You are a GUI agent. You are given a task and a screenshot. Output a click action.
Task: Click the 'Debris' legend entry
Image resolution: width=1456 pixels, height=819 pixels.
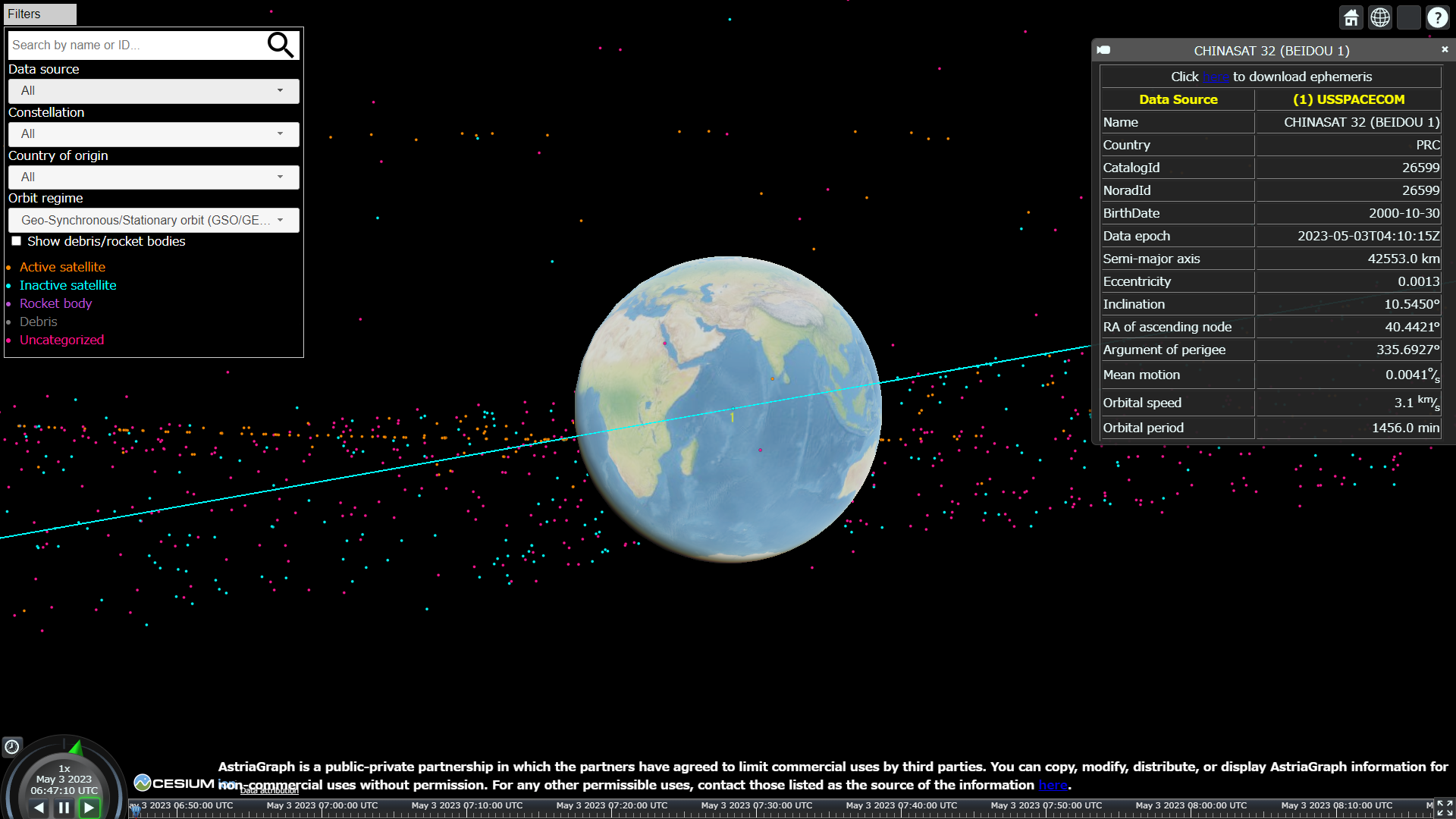(39, 322)
